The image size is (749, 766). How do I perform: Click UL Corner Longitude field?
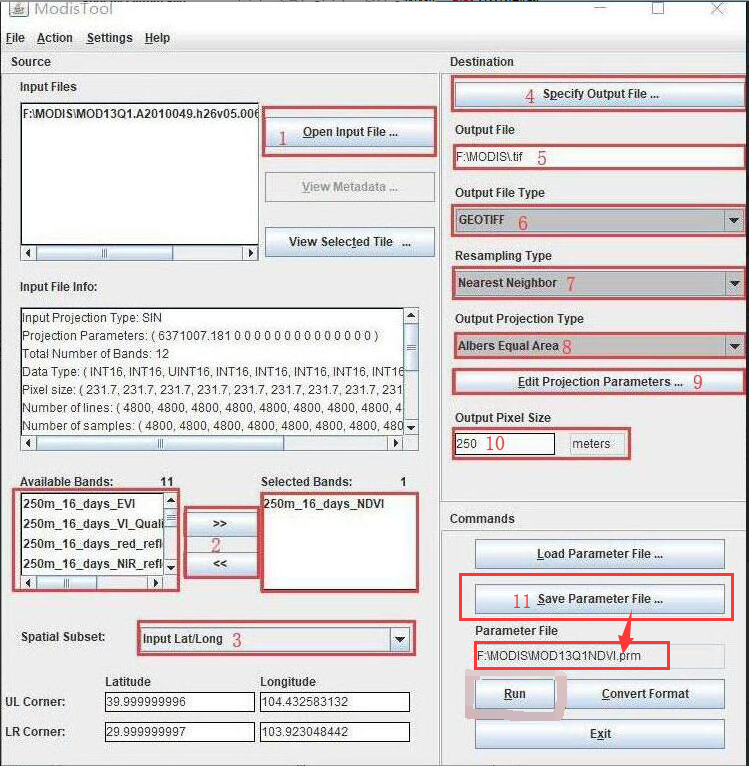[335, 702]
